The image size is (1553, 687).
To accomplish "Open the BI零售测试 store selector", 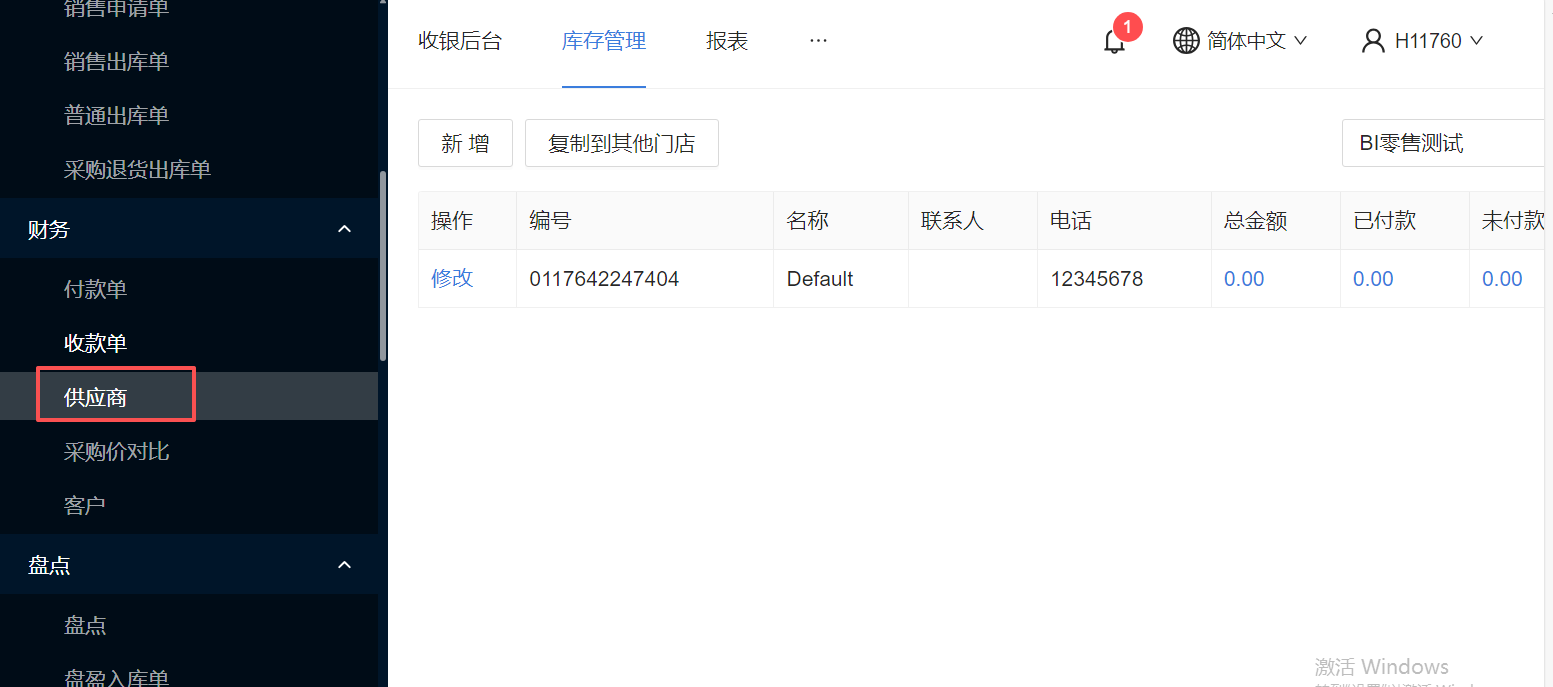I will pos(1445,143).
